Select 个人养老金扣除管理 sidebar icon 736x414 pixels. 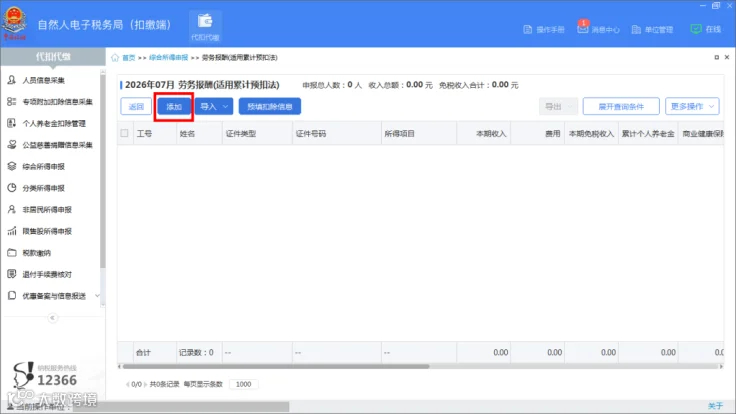tap(12, 123)
